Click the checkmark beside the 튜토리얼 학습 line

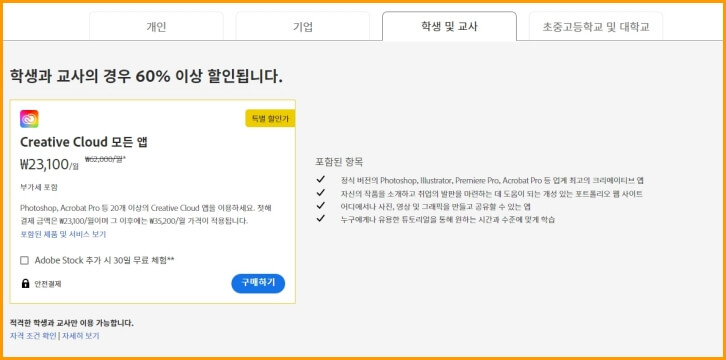coord(320,218)
